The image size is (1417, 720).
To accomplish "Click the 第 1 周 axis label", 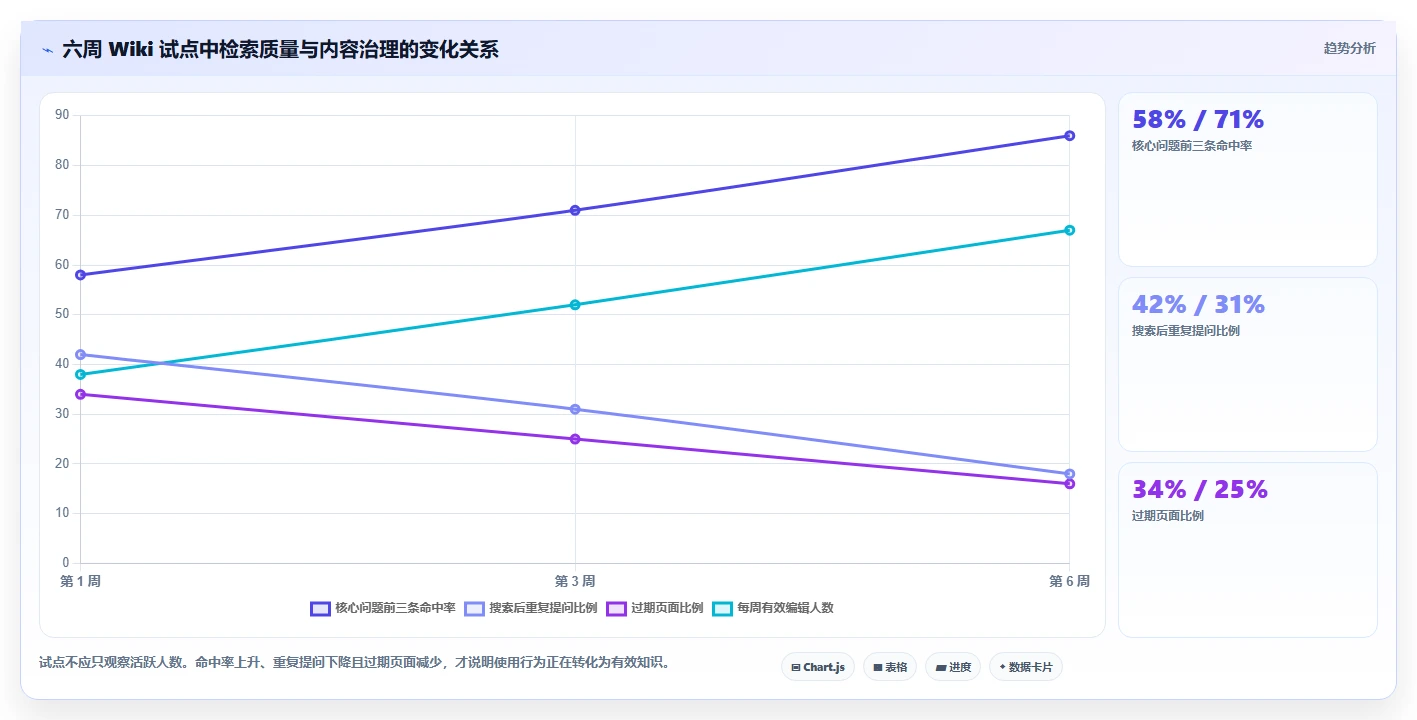I will pos(80,581).
